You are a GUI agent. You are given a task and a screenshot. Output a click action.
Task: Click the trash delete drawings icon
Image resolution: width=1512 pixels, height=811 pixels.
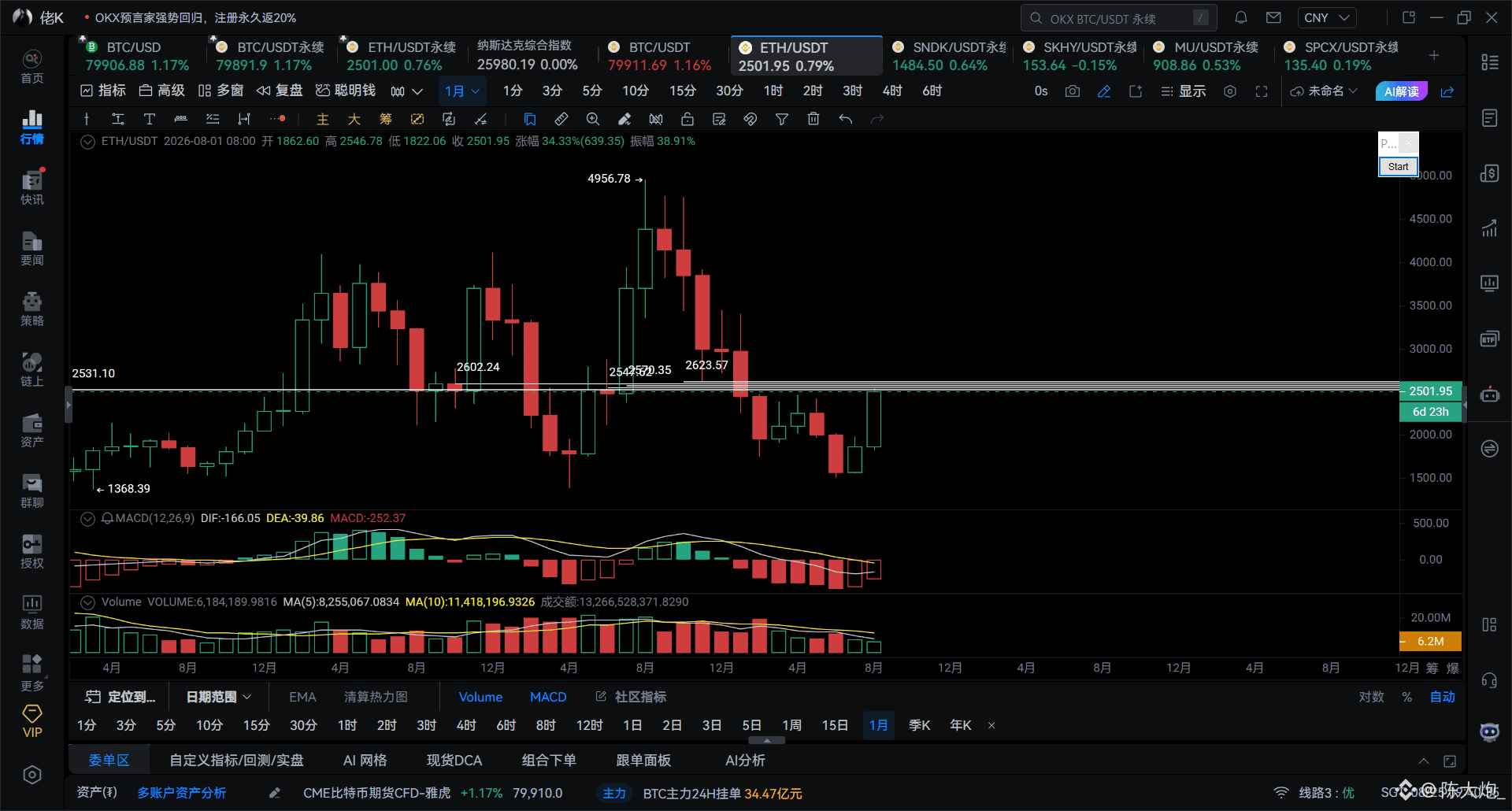(x=813, y=119)
